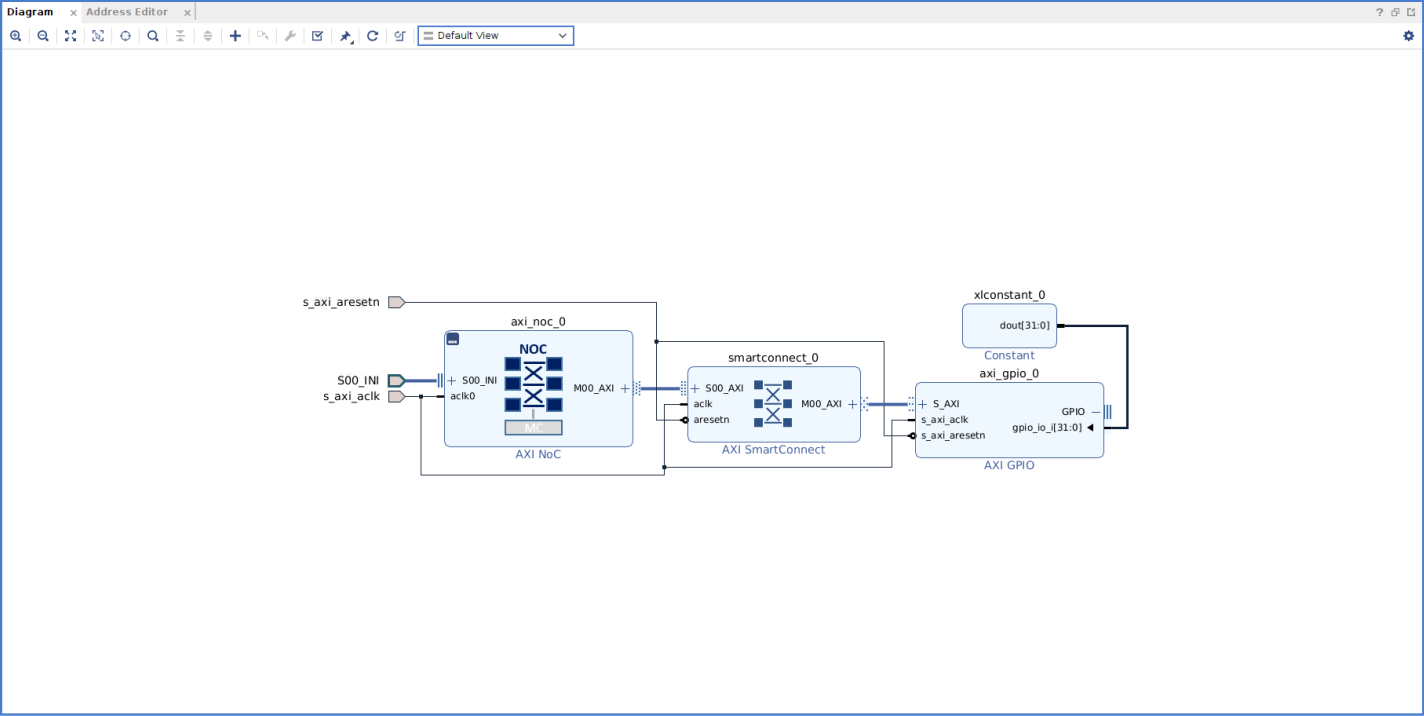Select the Diagram tab
The image size is (1424, 716).
(x=30, y=12)
